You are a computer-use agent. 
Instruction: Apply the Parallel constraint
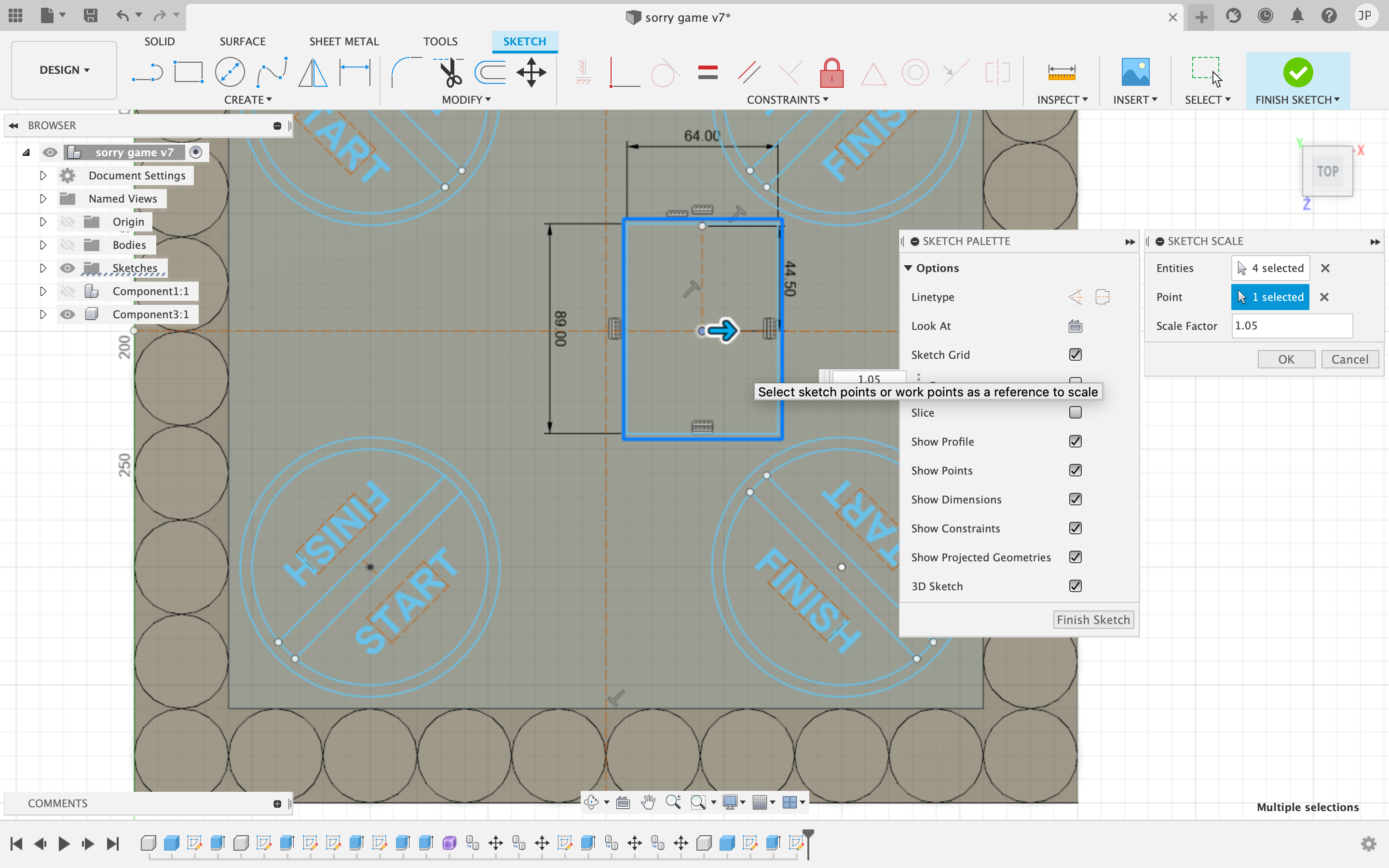[749, 73]
